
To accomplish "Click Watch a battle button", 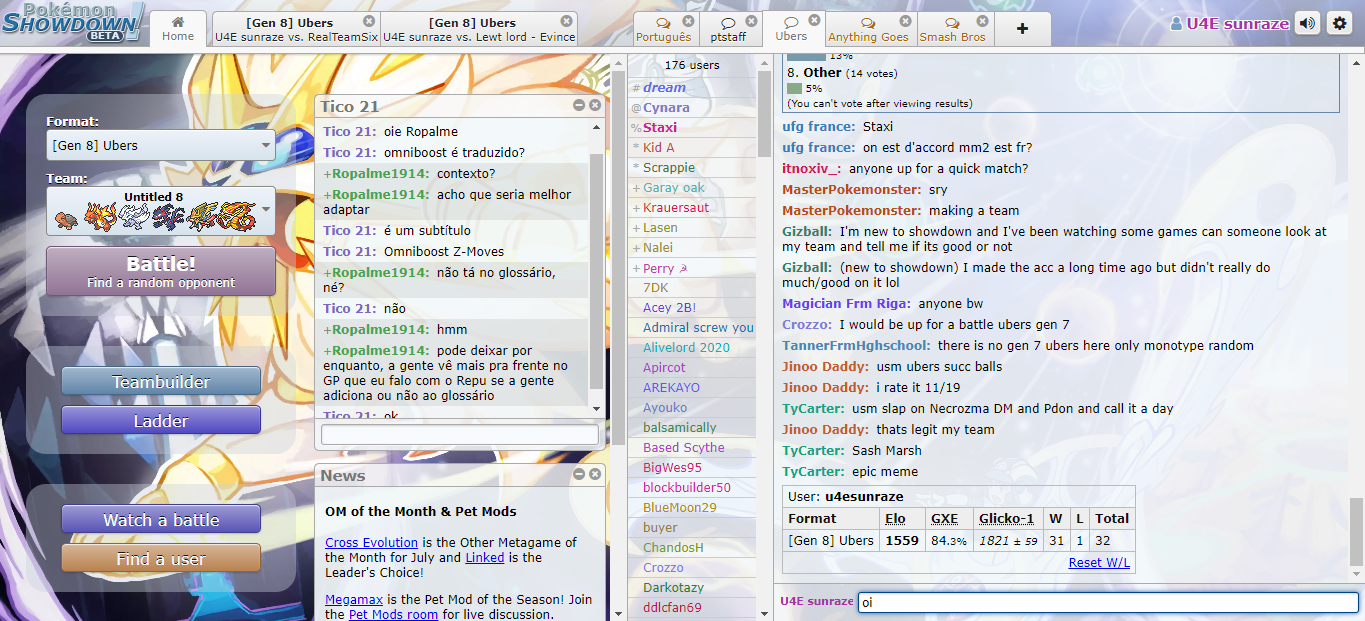I will pyautogui.click(x=161, y=520).
